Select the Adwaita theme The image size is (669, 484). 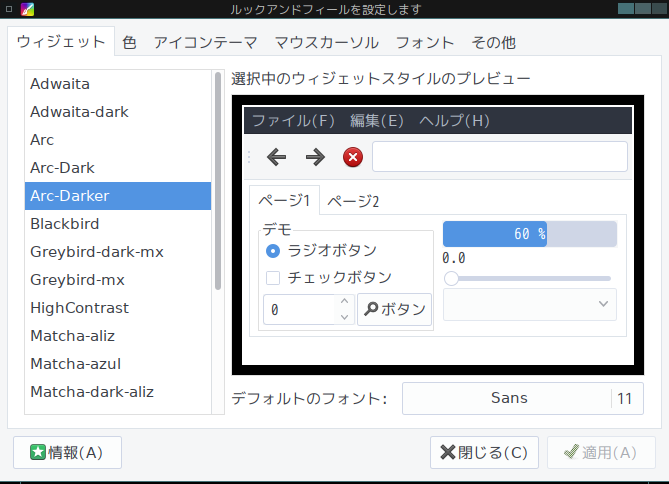[x=118, y=84]
